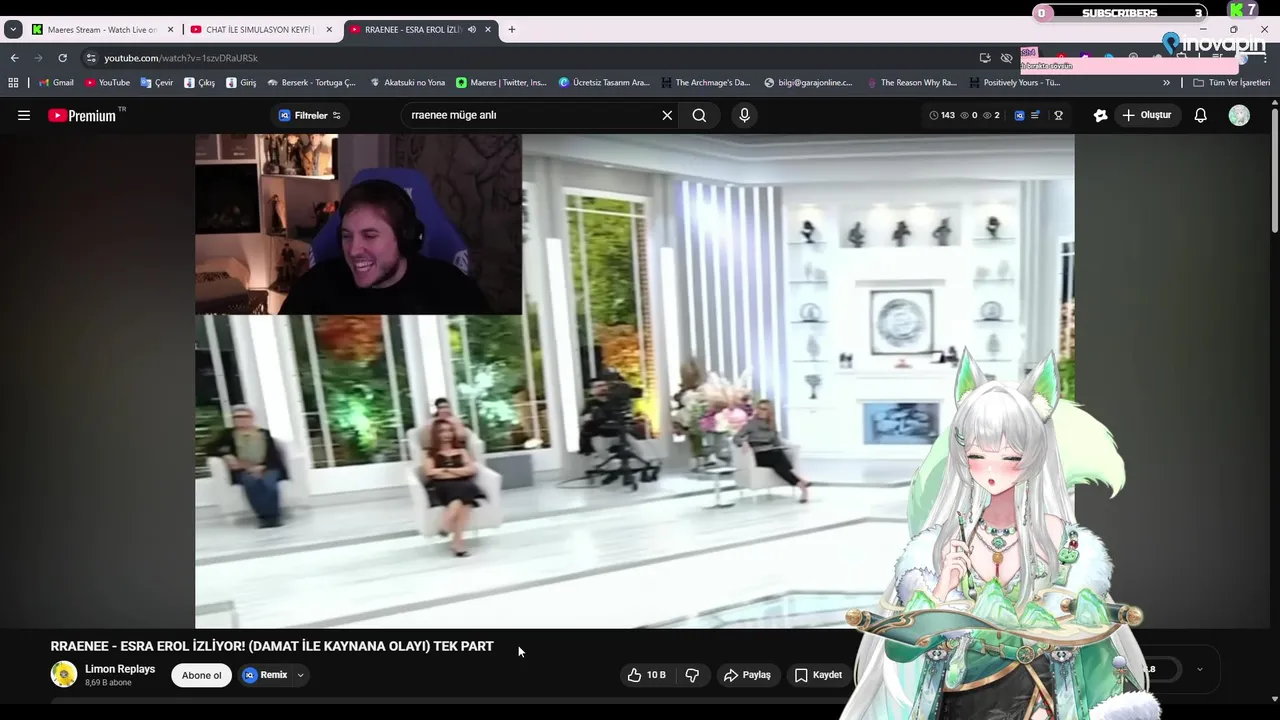Open account avatar menu in header
The width and height of the screenshot is (1280, 720).
[x=1239, y=115]
